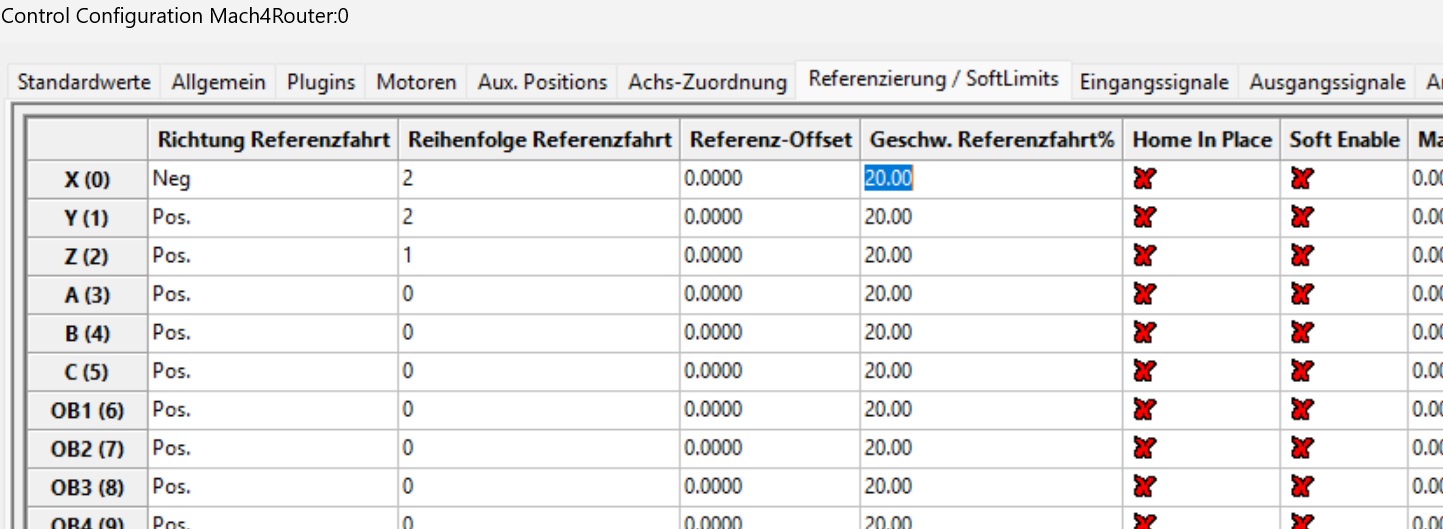
Task: Toggle Home In Place for OB3 axis
Action: (1144, 487)
